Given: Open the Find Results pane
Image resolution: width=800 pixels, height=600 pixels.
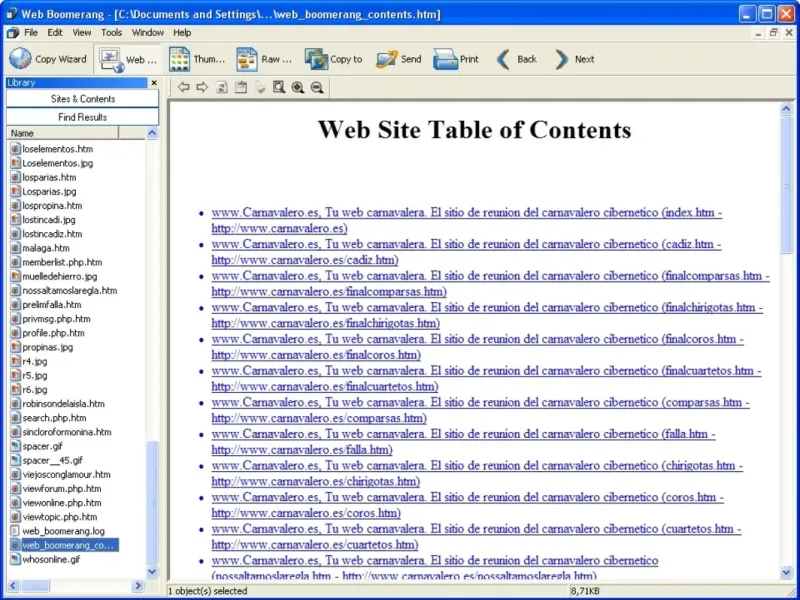Looking at the screenshot, I should click(x=83, y=117).
